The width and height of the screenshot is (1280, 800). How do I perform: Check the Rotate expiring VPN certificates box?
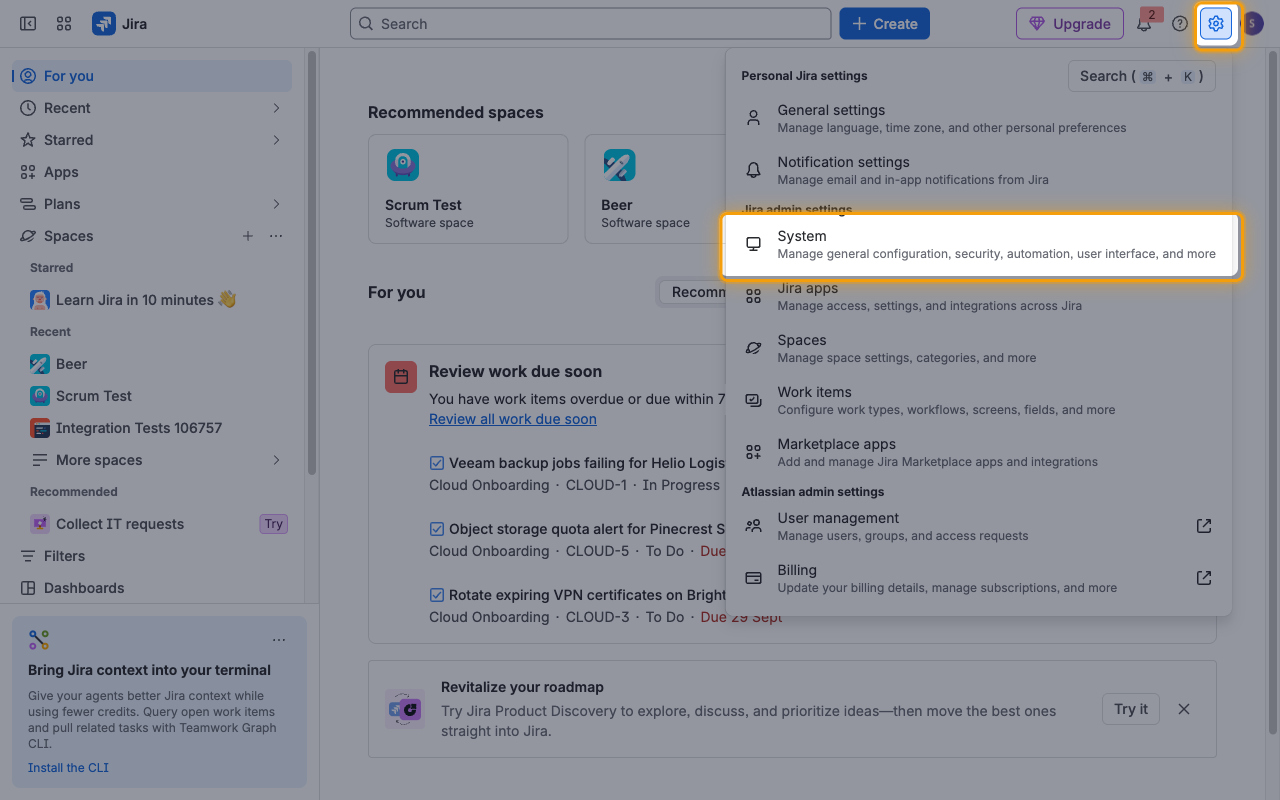click(x=437, y=595)
